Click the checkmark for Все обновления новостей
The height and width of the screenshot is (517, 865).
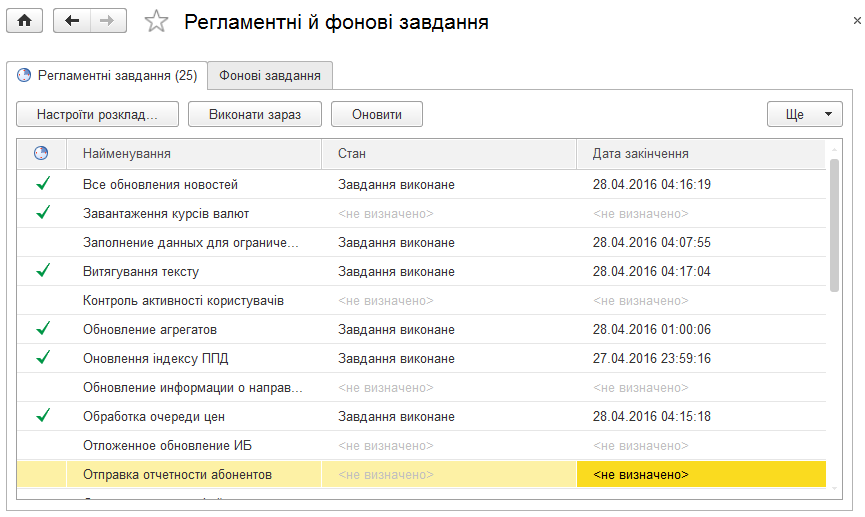[x=43, y=183]
